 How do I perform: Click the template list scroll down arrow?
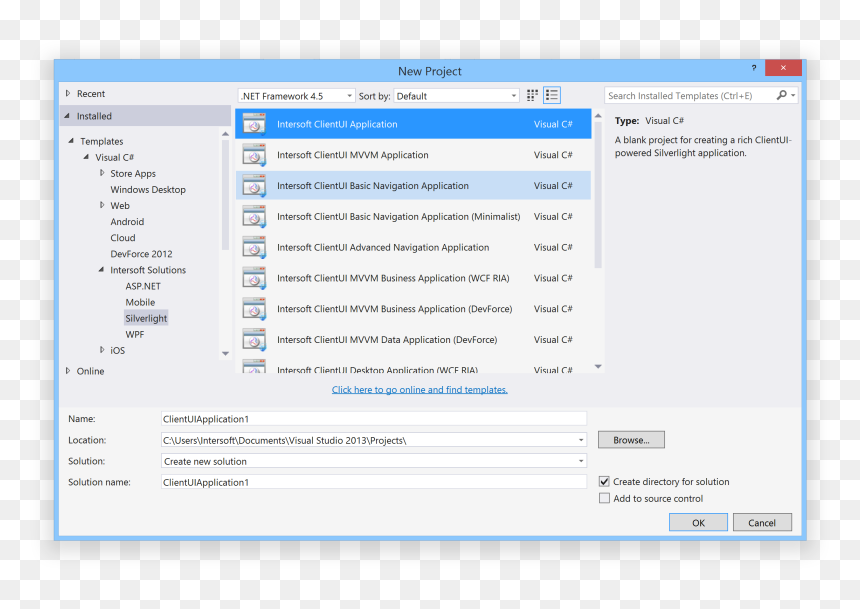coord(598,366)
